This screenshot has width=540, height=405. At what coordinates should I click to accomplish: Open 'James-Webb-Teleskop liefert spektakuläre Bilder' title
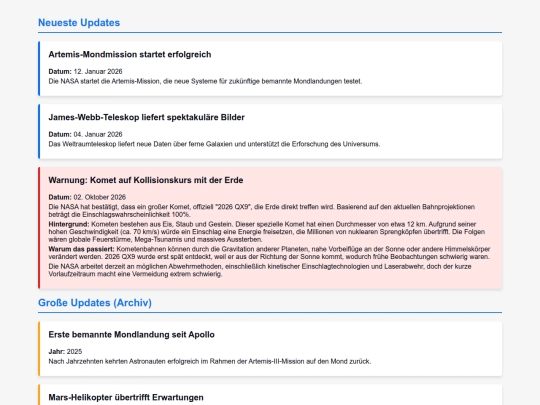tap(146, 117)
